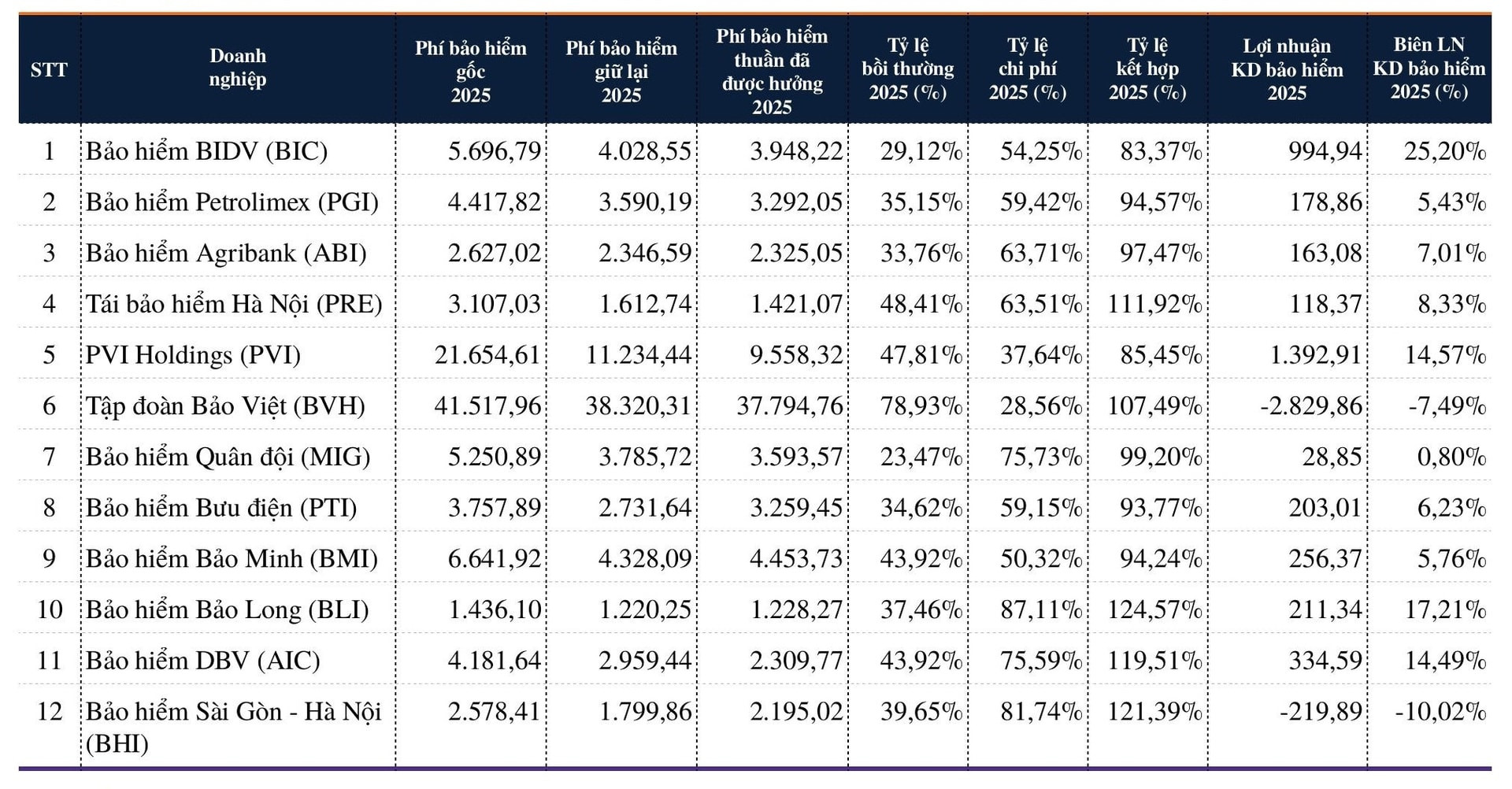Click the Phí bảo hiểm giữ lại header
Image resolution: width=1512 pixels, height=789 pixels.
pyautogui.click(x=621, y=71)
